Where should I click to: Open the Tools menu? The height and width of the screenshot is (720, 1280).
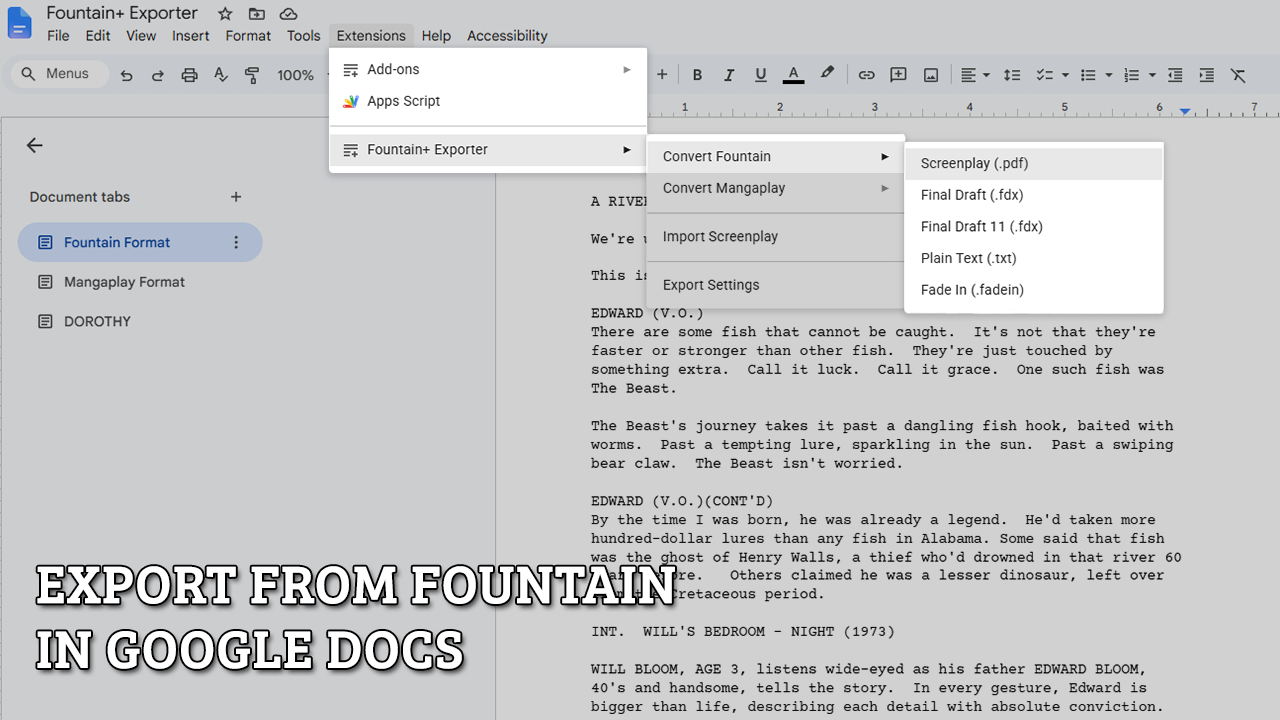click(x=304, y=36)
